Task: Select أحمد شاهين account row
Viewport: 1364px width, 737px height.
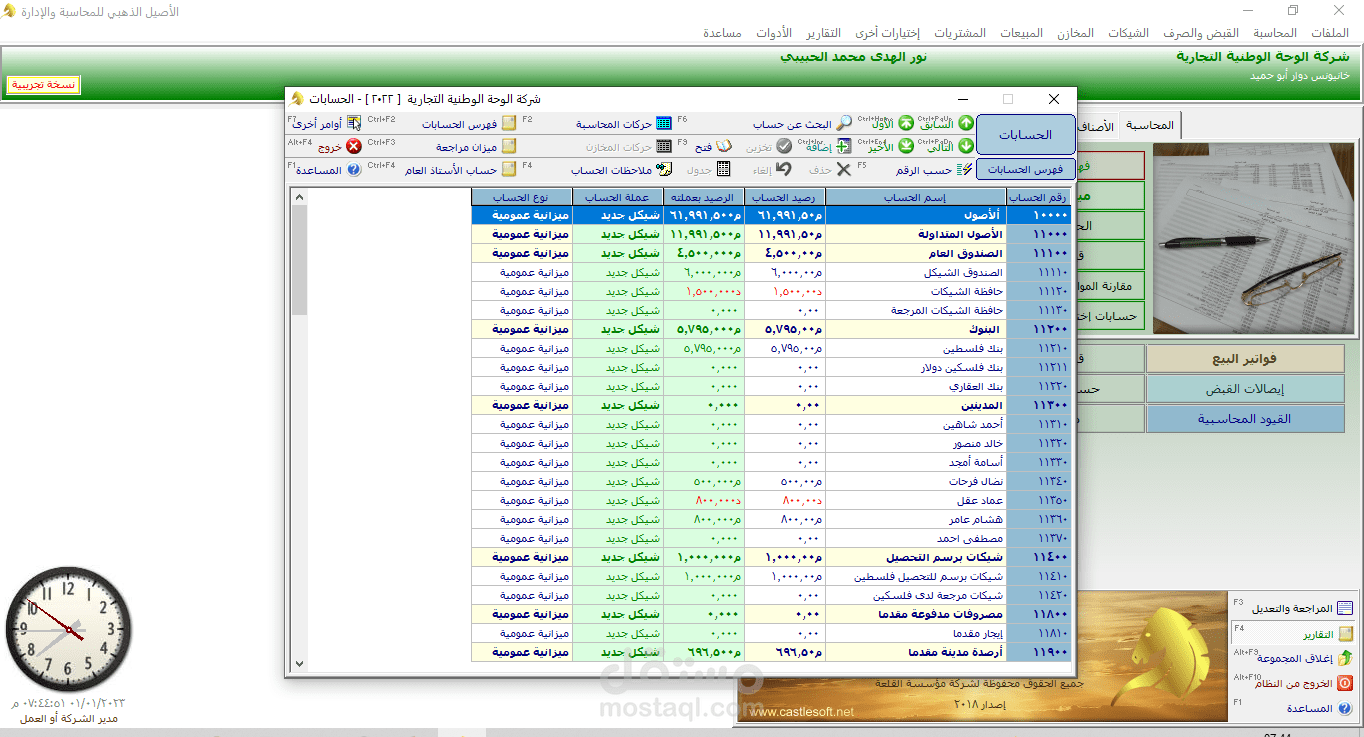Action: tap(770, 424)
